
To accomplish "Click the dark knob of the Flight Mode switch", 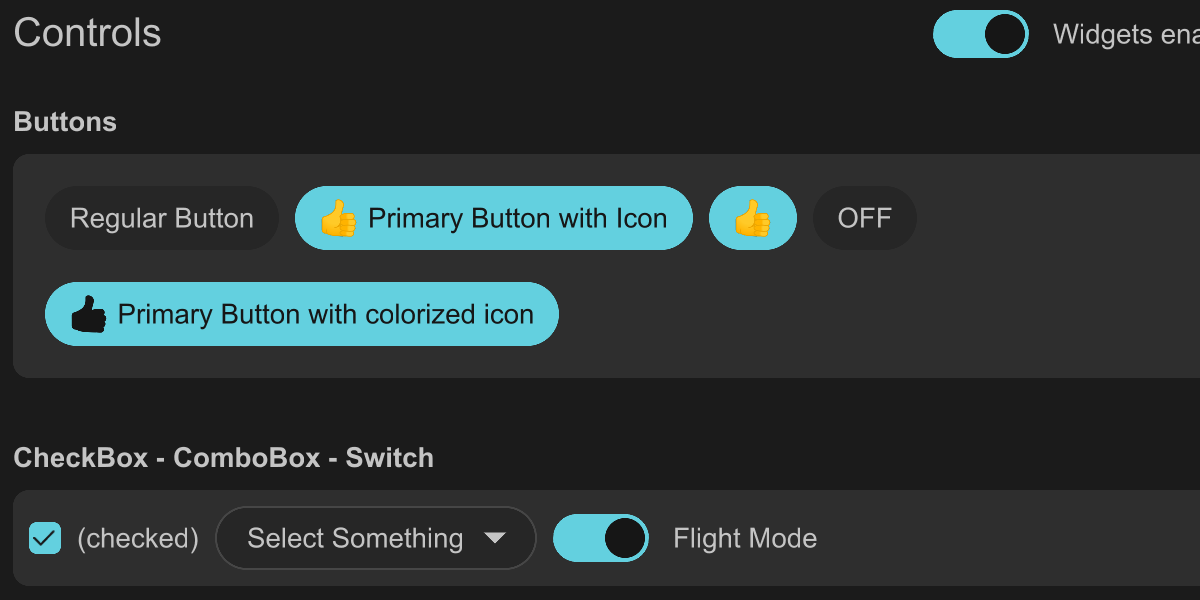I will point(624,538).
